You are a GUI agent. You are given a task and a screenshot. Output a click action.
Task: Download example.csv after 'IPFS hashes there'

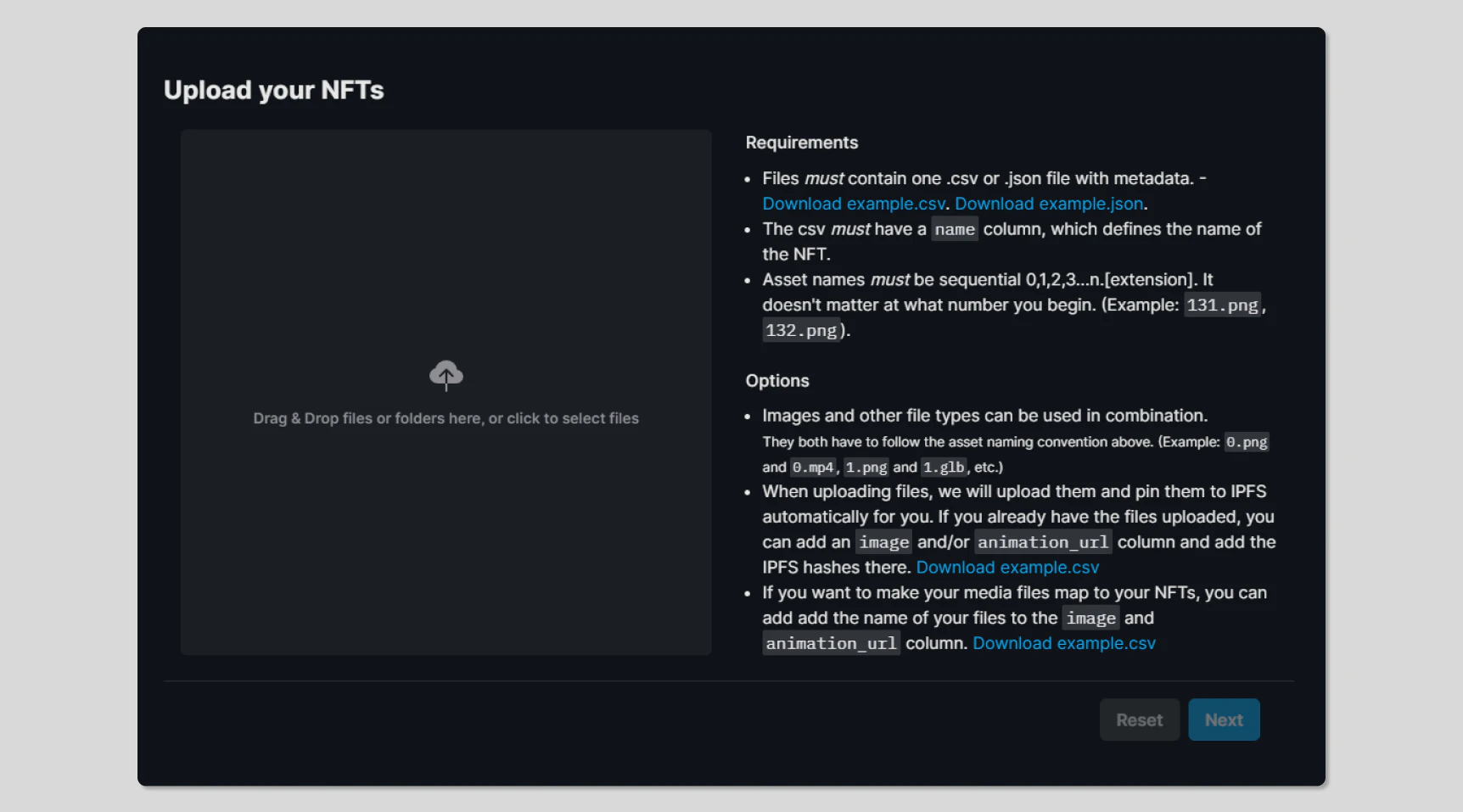click(x=1007, y=567)
